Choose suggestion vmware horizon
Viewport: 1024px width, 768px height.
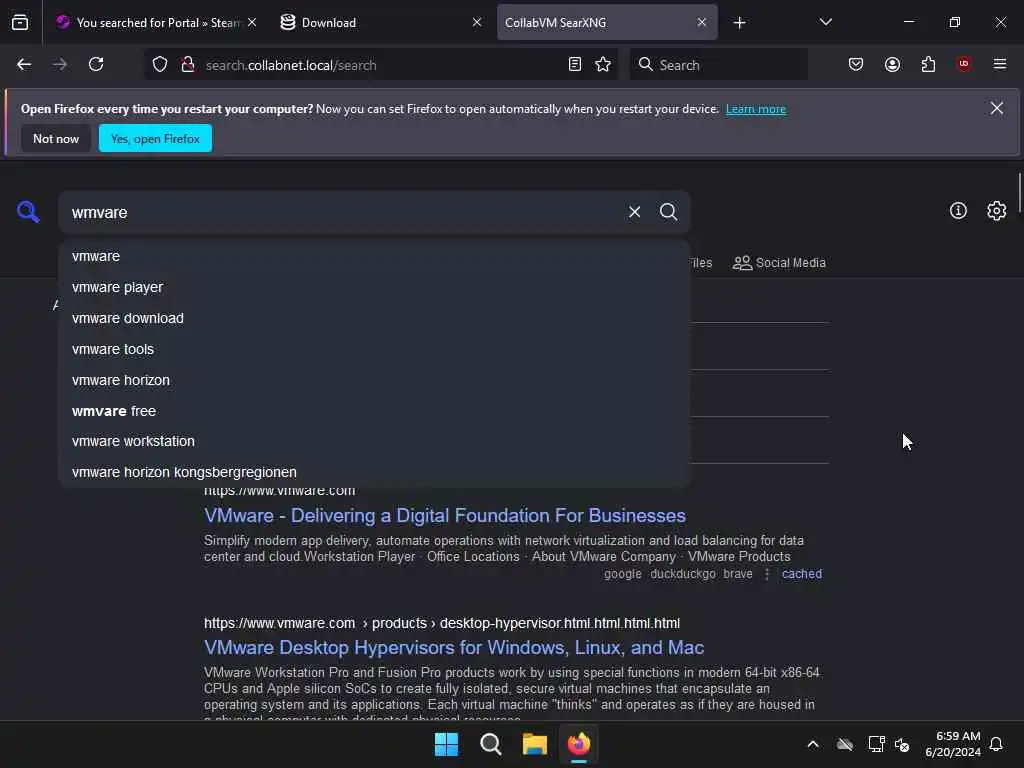point(375,380)
